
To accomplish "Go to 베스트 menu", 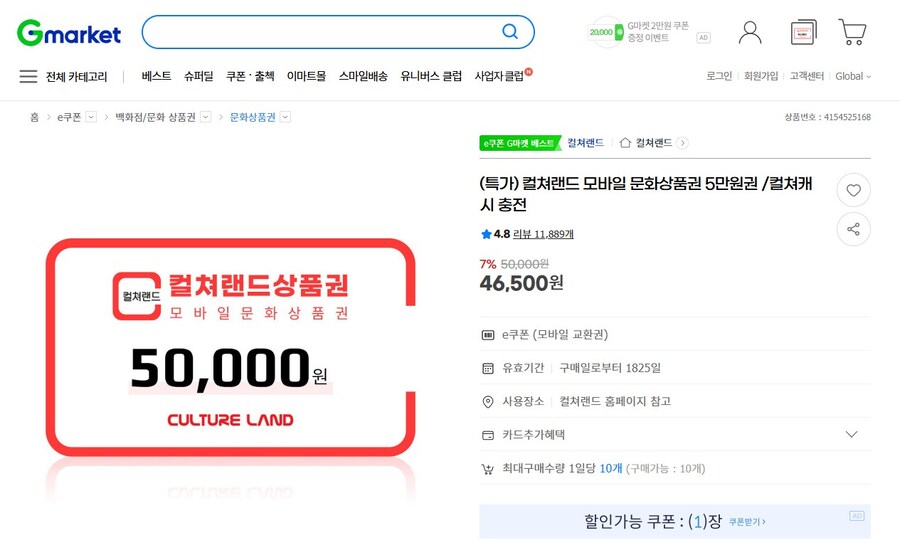I will point(156,76).
